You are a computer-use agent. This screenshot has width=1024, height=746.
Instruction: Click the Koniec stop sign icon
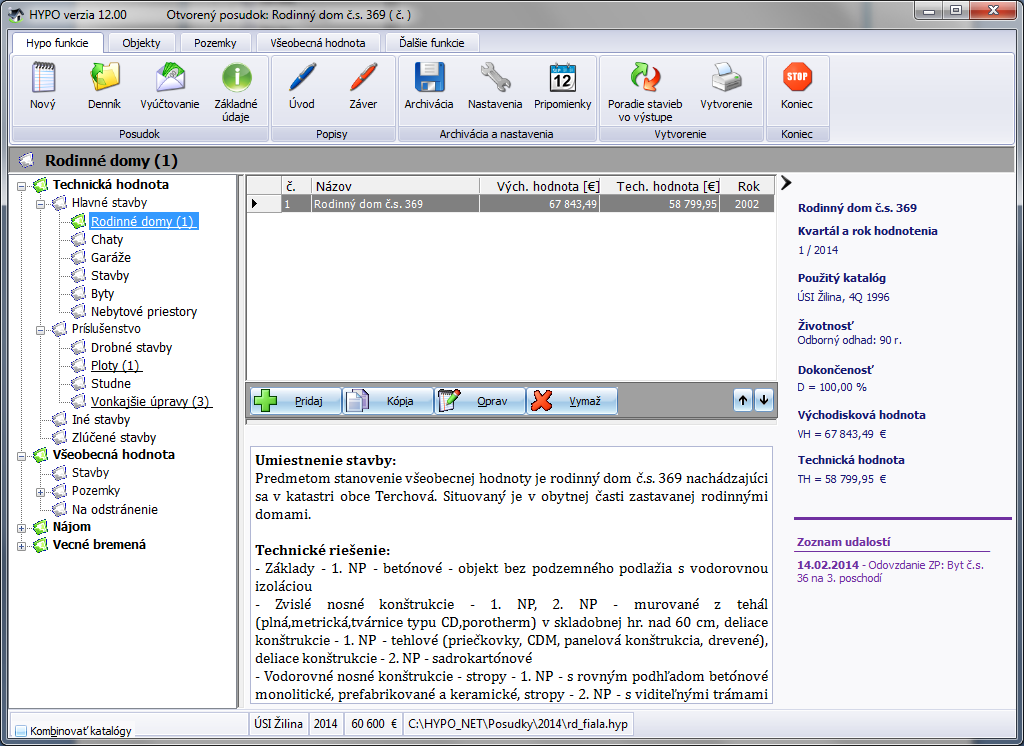[797, 78]
